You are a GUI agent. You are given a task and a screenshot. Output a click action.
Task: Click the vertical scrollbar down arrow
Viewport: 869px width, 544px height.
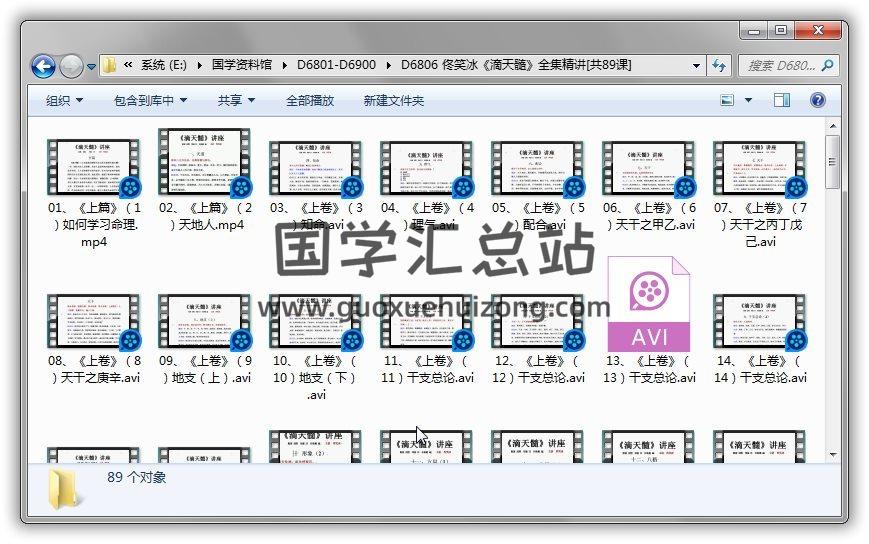(x=832, y=453)
